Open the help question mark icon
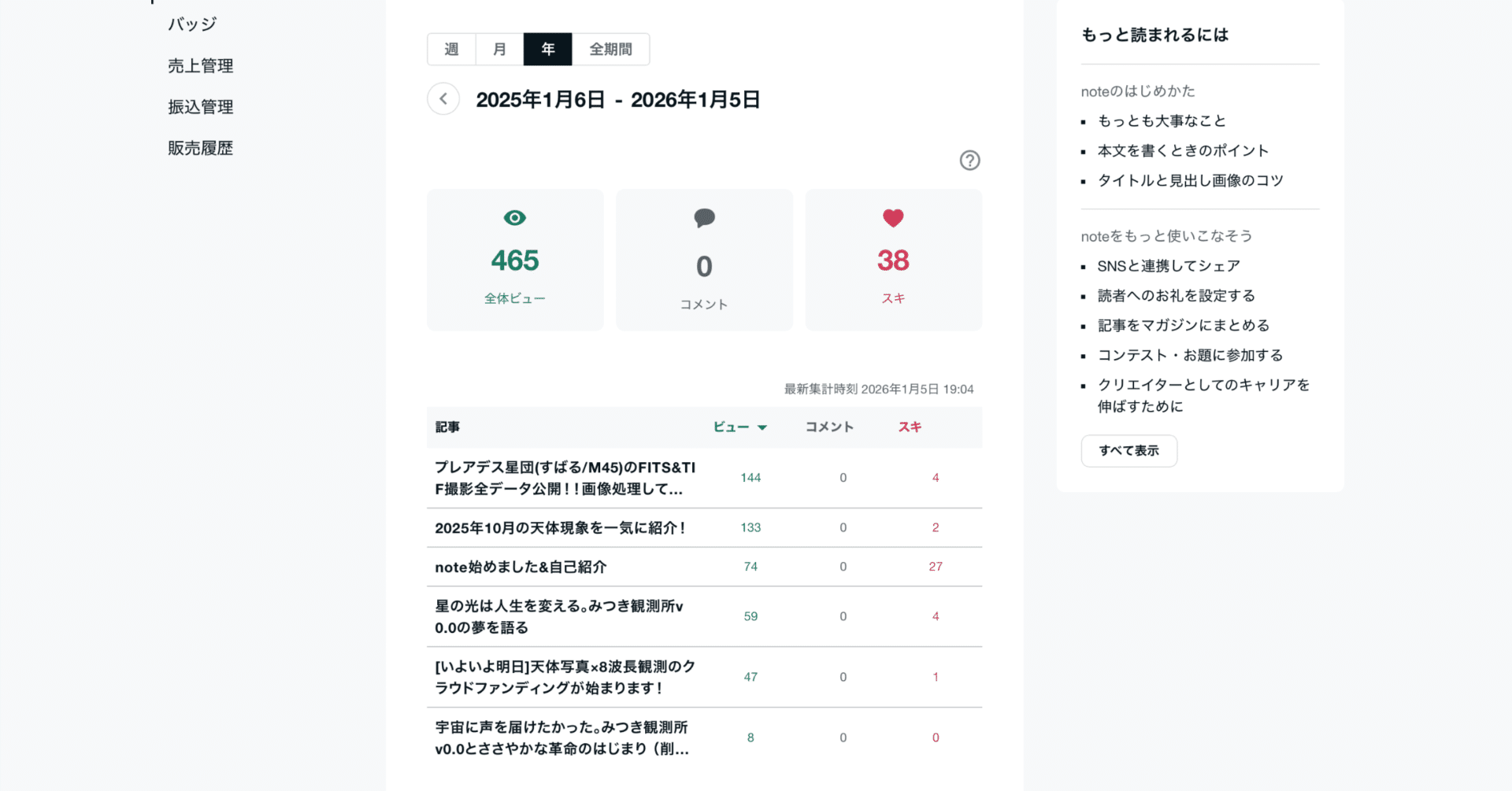 coord(969,160)
